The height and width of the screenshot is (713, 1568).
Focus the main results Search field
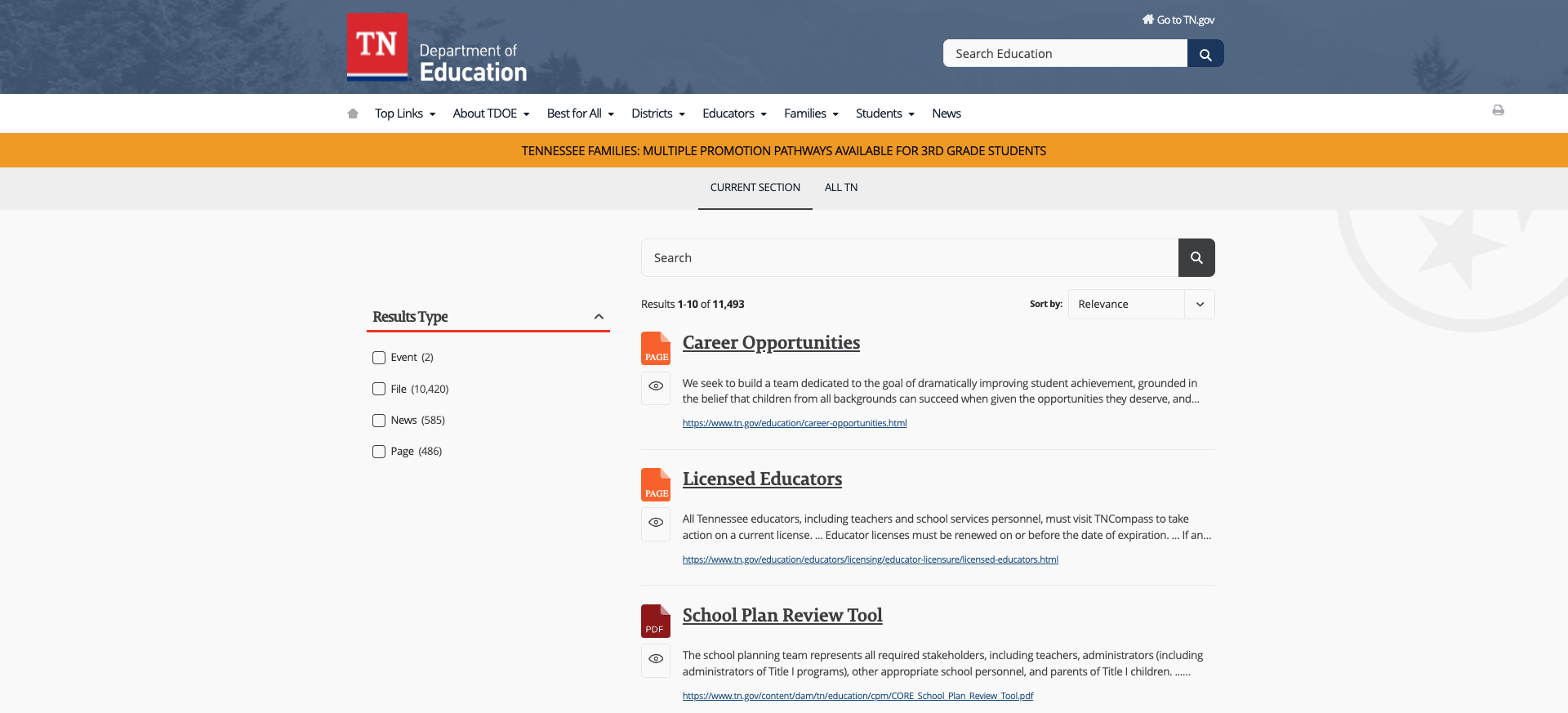click(910, 258)
